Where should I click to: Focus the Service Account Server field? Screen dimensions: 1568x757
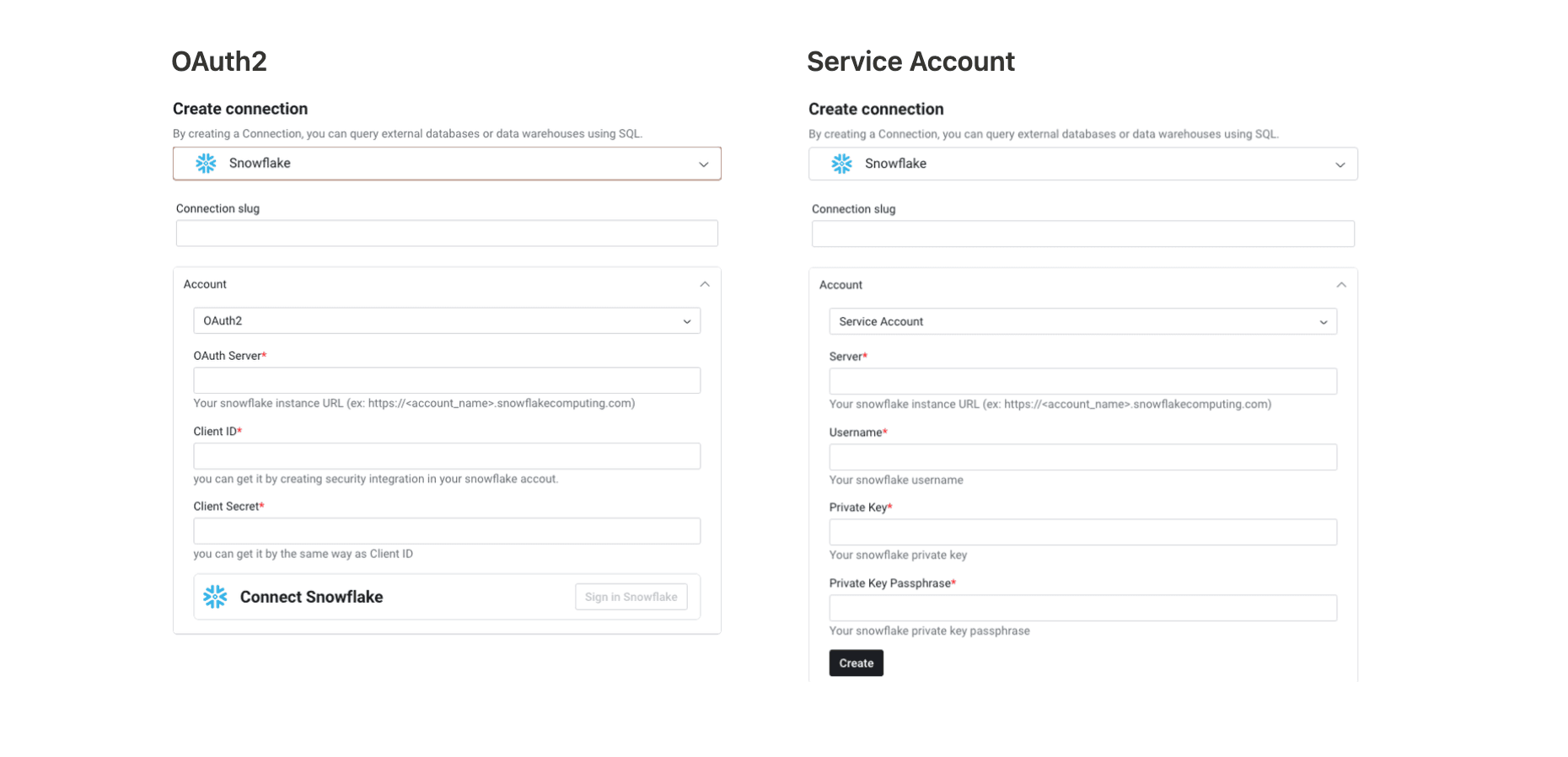click(1082, 381)
